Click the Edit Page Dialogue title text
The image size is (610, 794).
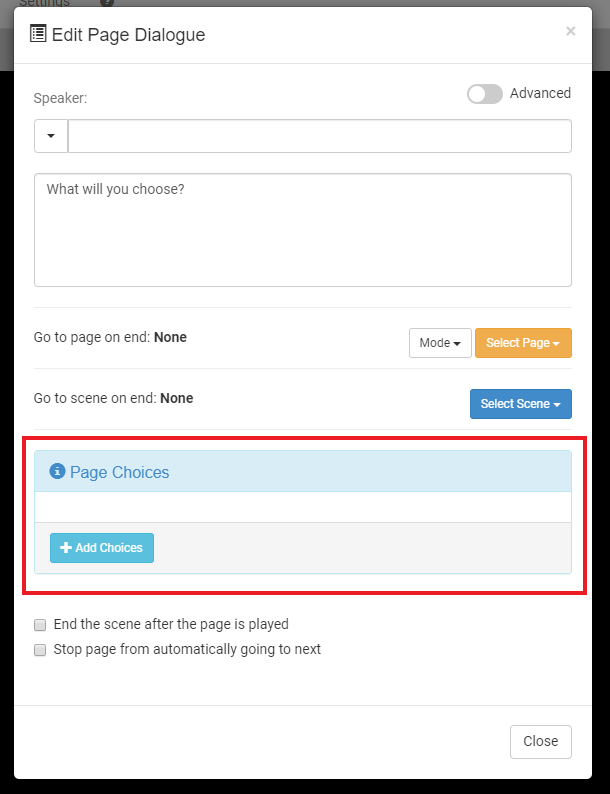point(128,35)
